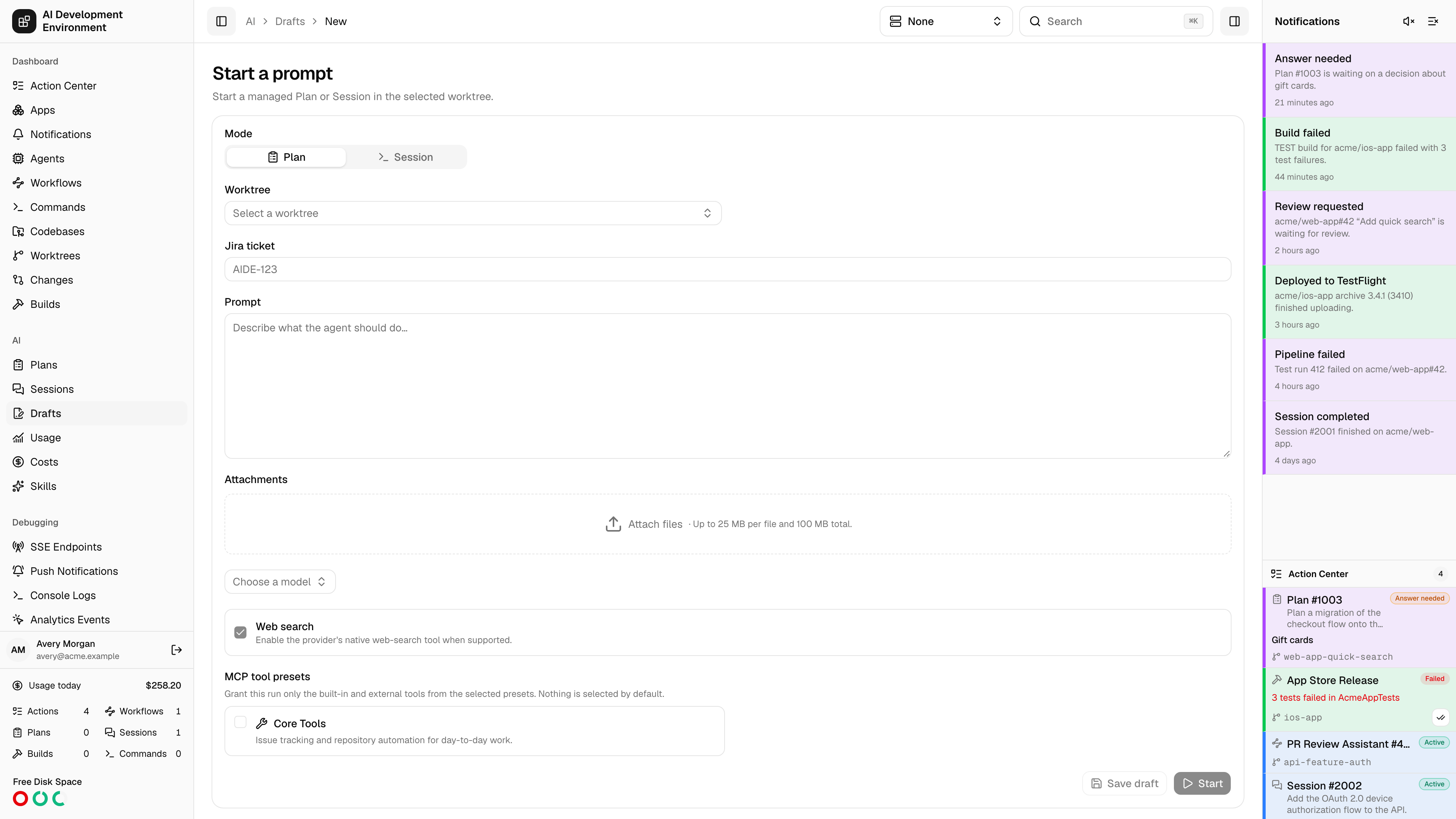The width and height of the screenshot is (1456, 819).
Task: Click the Save draft button
Action: [1124, 783]
